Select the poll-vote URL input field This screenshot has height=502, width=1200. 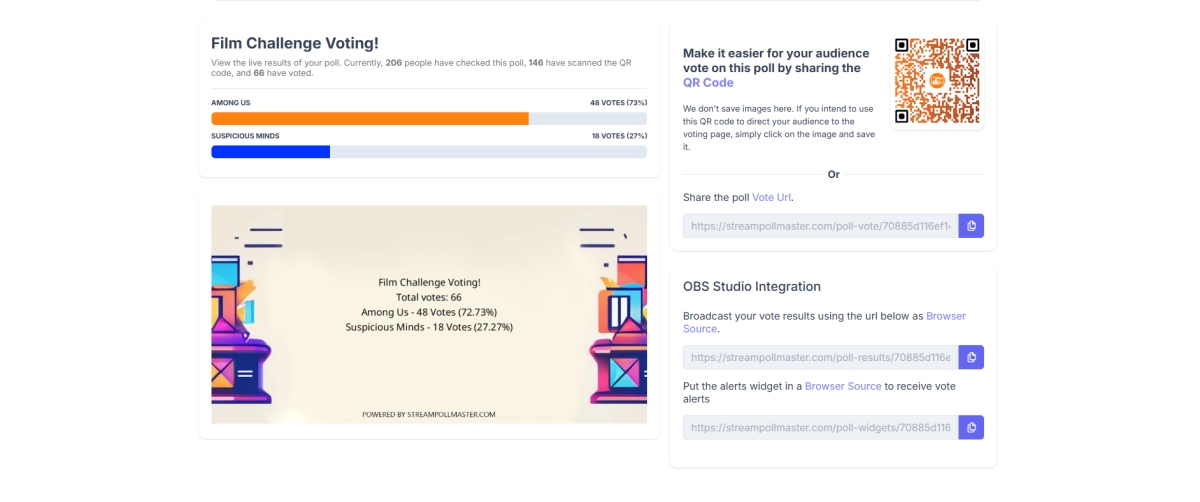820,226
